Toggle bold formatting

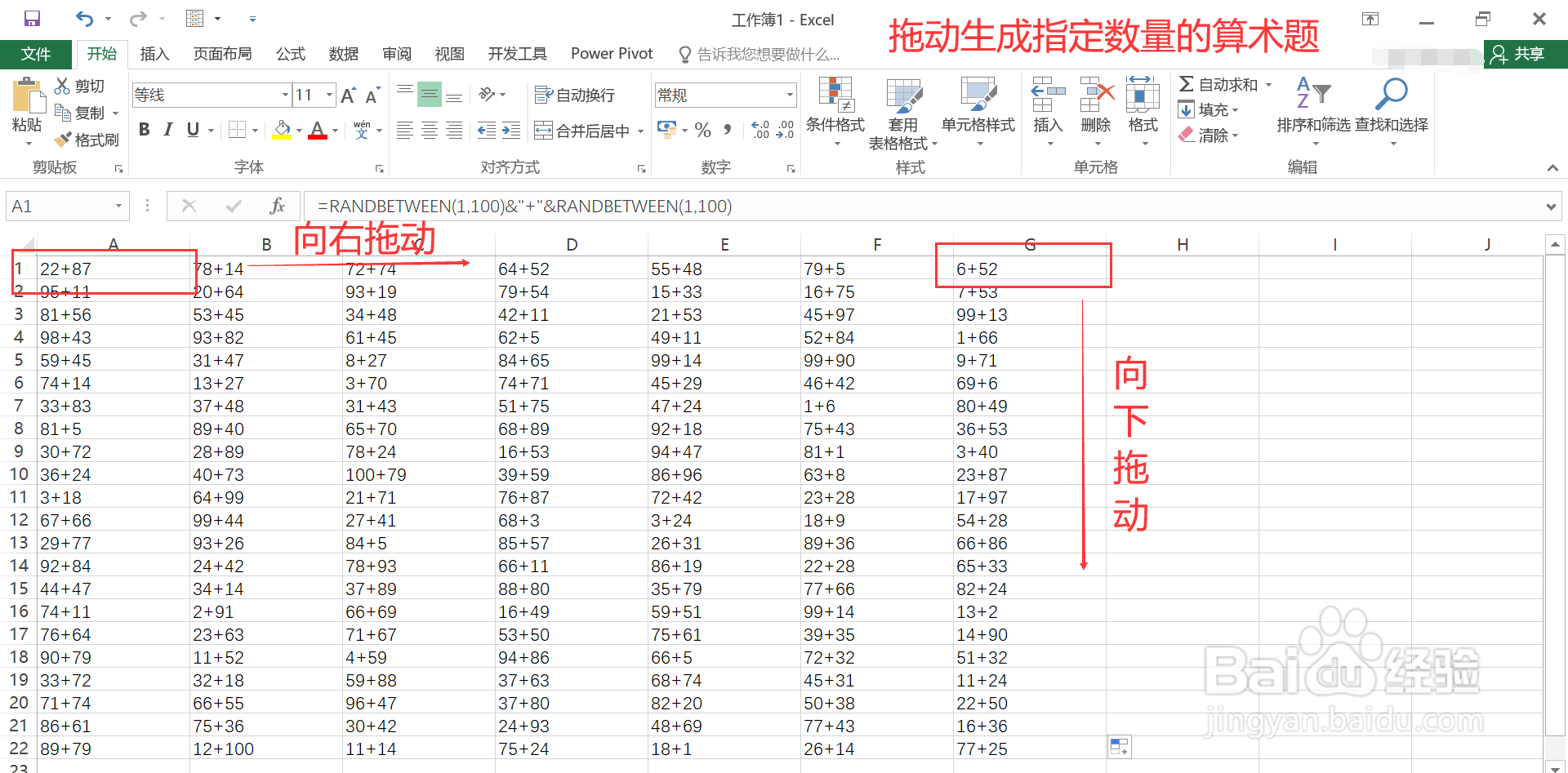pyautogui.click(x=144, y=129)
